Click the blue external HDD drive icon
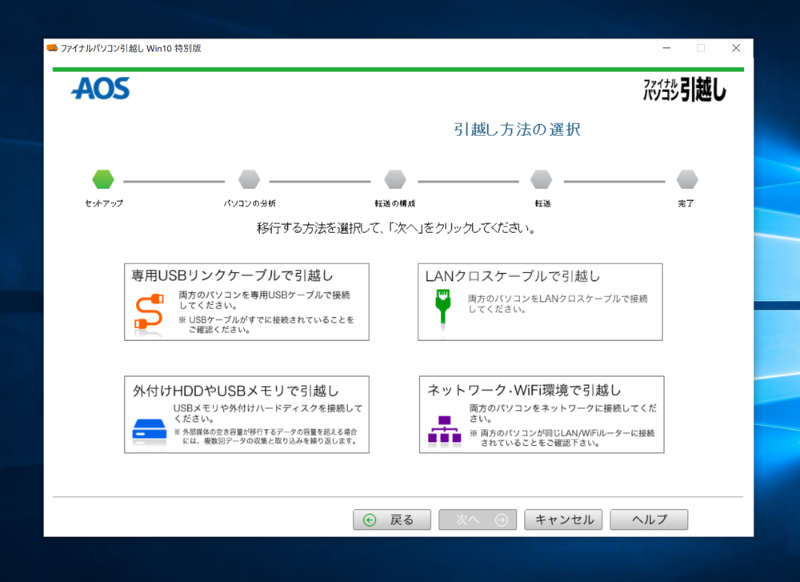Image resolution: width=800 pixels, height=582 pixels. tap(149, 430)
